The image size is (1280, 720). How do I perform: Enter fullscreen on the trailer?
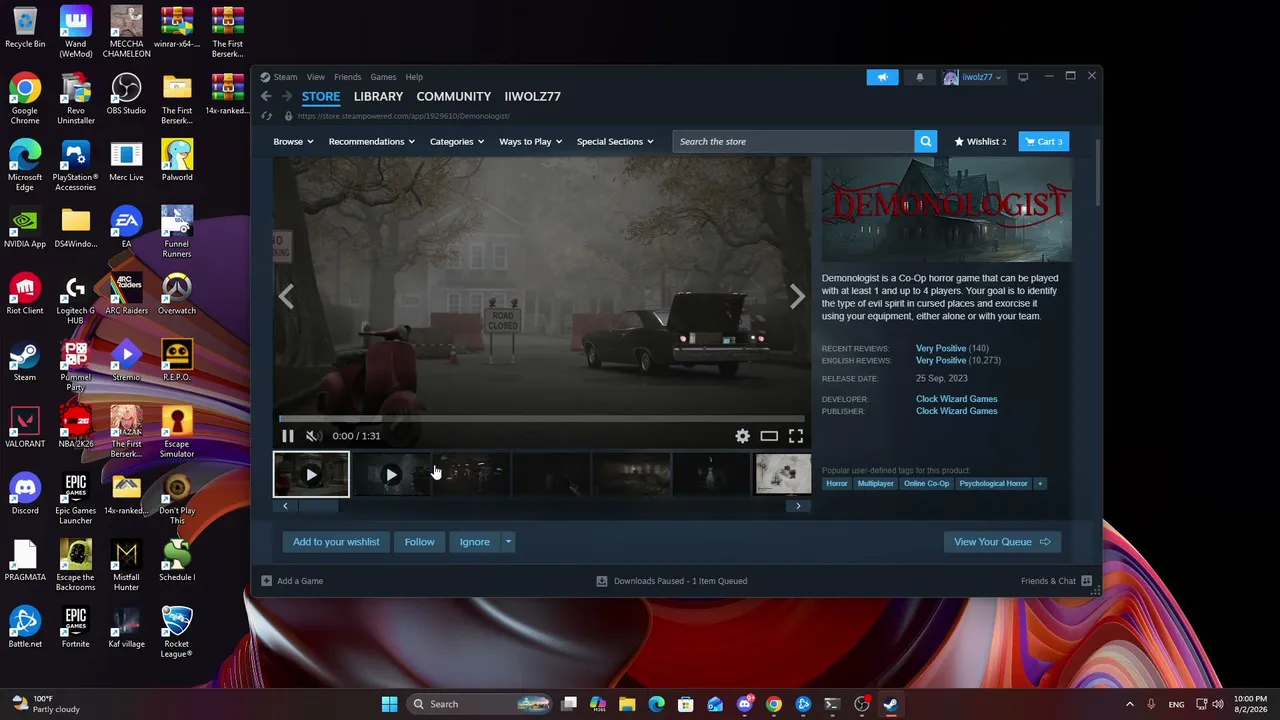point(796,436)
